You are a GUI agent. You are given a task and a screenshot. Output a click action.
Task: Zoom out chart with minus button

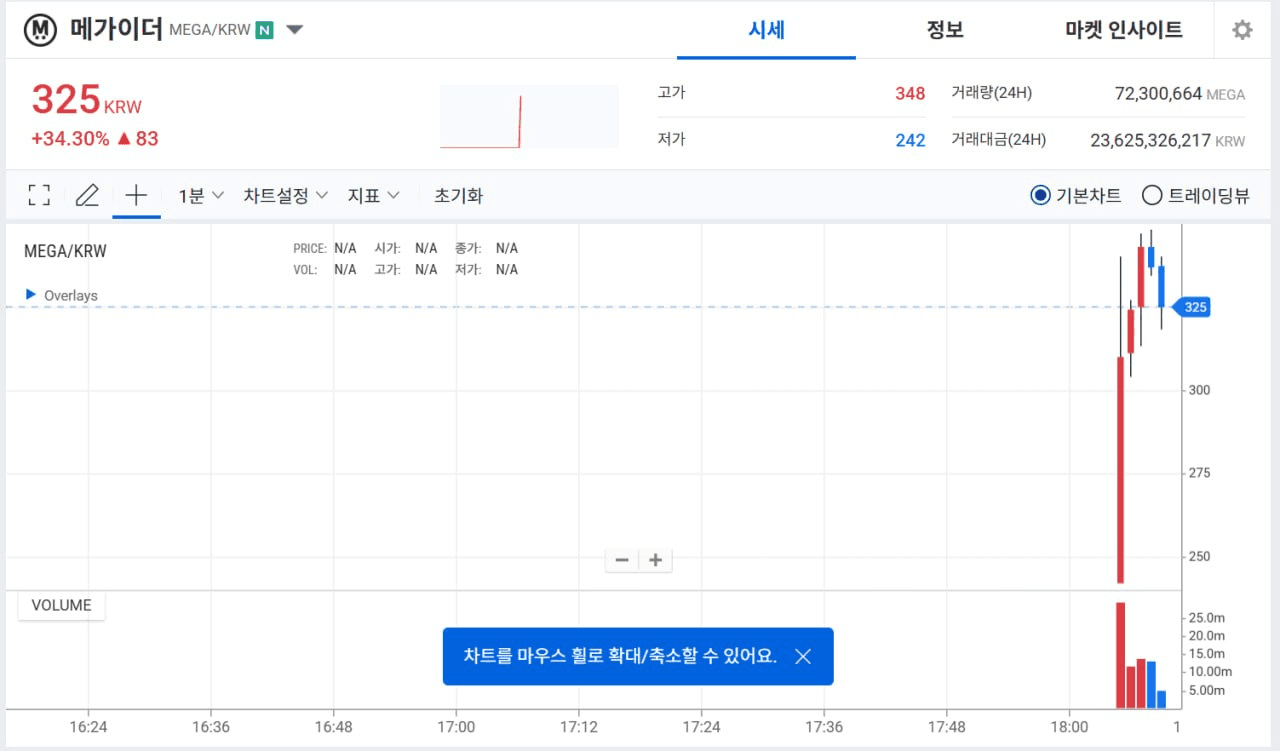coord(622,560)
